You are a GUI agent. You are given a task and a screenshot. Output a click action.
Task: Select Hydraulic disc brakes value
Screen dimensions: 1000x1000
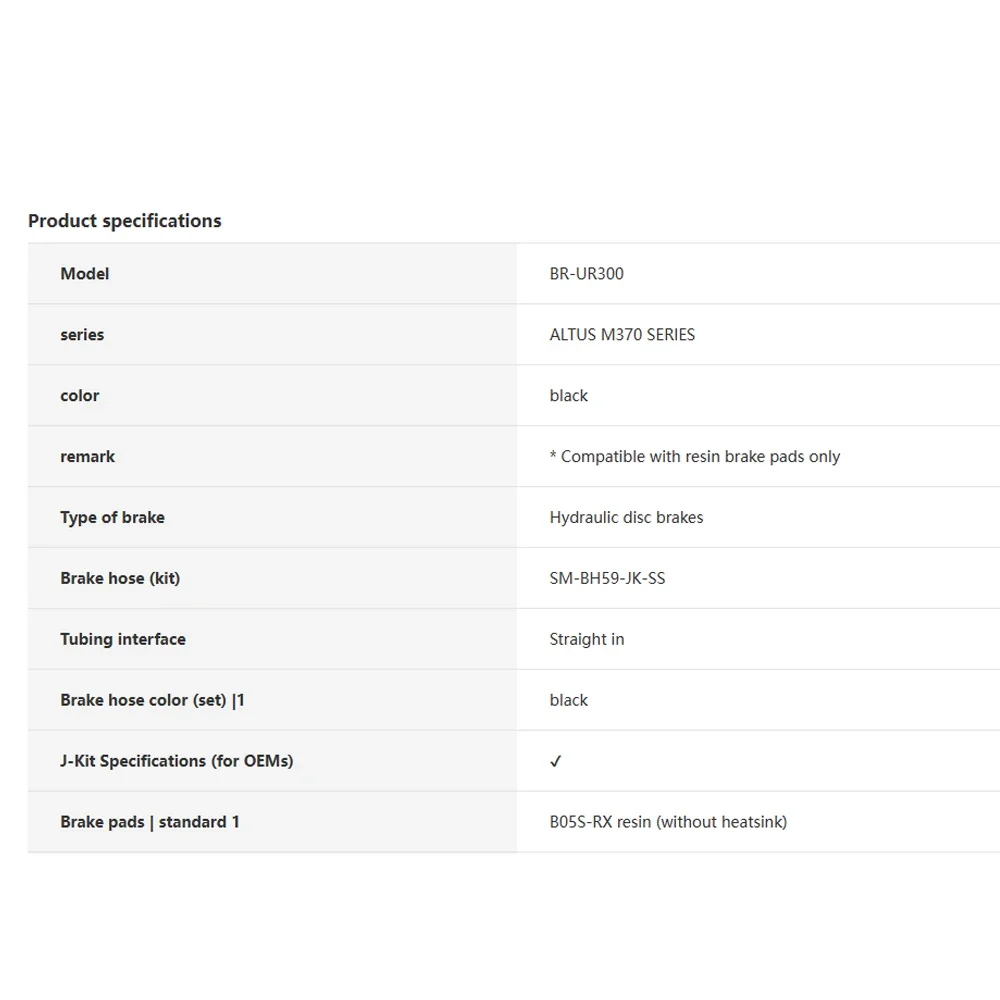(x=626, y=518)
